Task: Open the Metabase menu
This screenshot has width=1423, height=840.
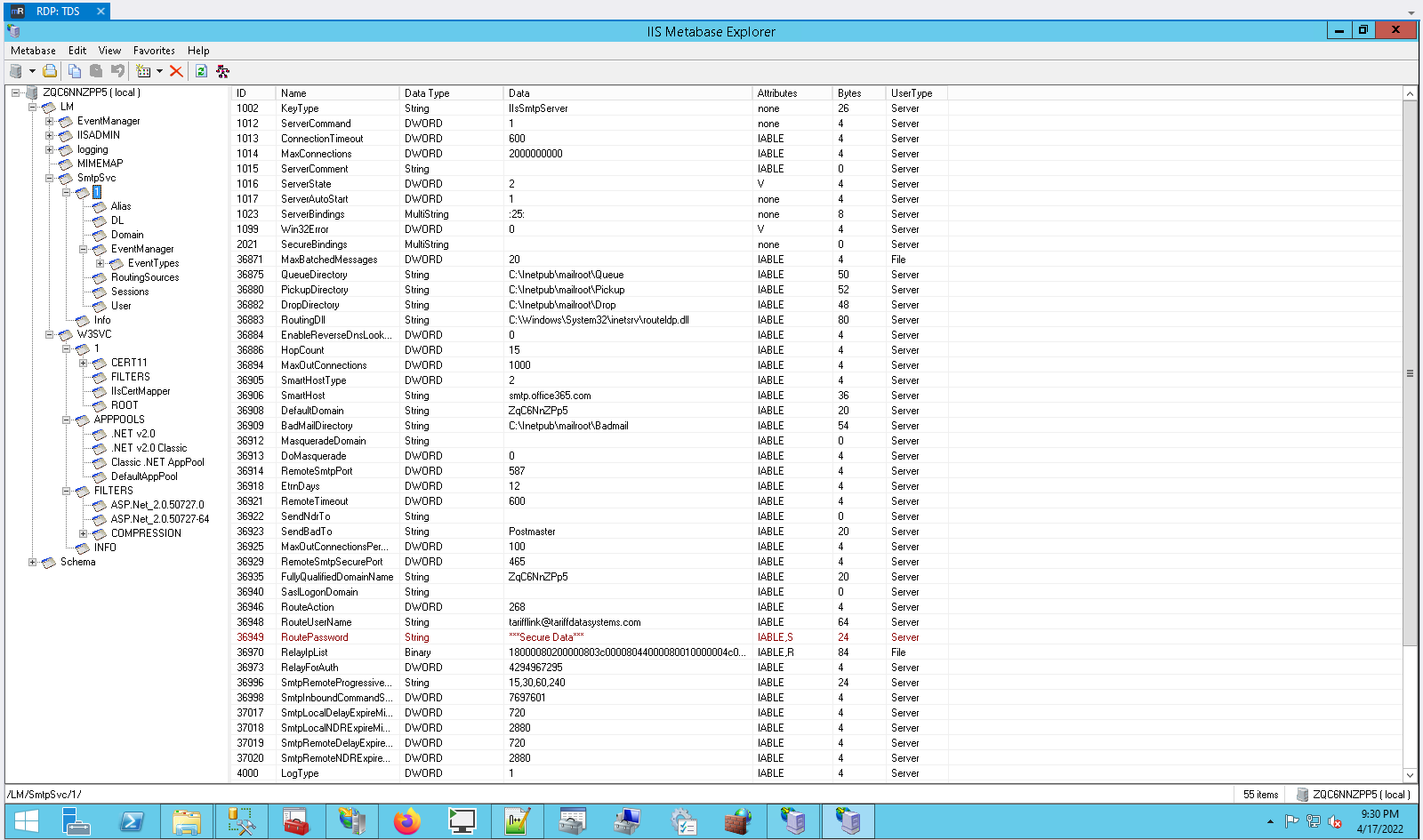Action: [33, 51]
